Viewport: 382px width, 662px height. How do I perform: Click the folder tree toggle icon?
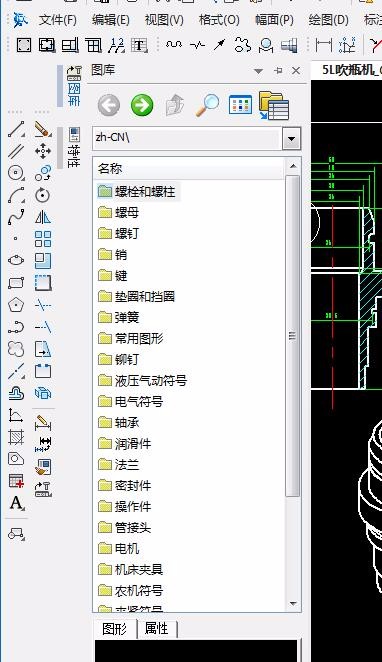click(274, 105)
